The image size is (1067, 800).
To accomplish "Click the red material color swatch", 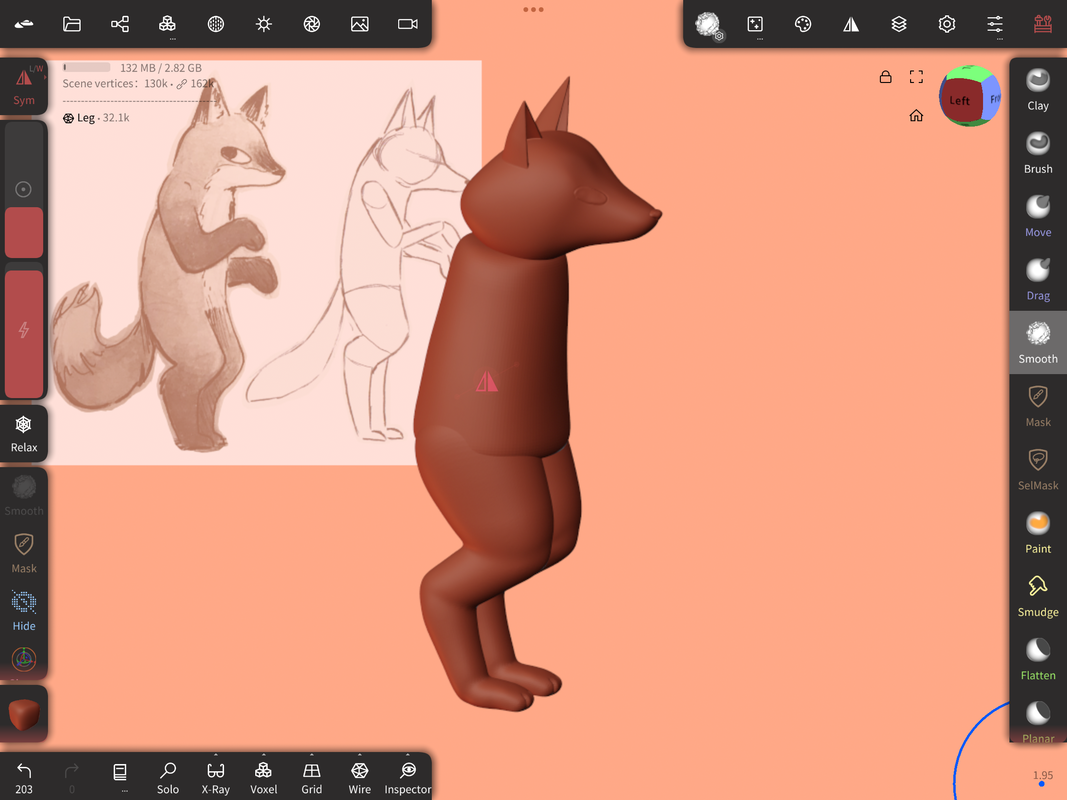I will click(x=24, y=715).
